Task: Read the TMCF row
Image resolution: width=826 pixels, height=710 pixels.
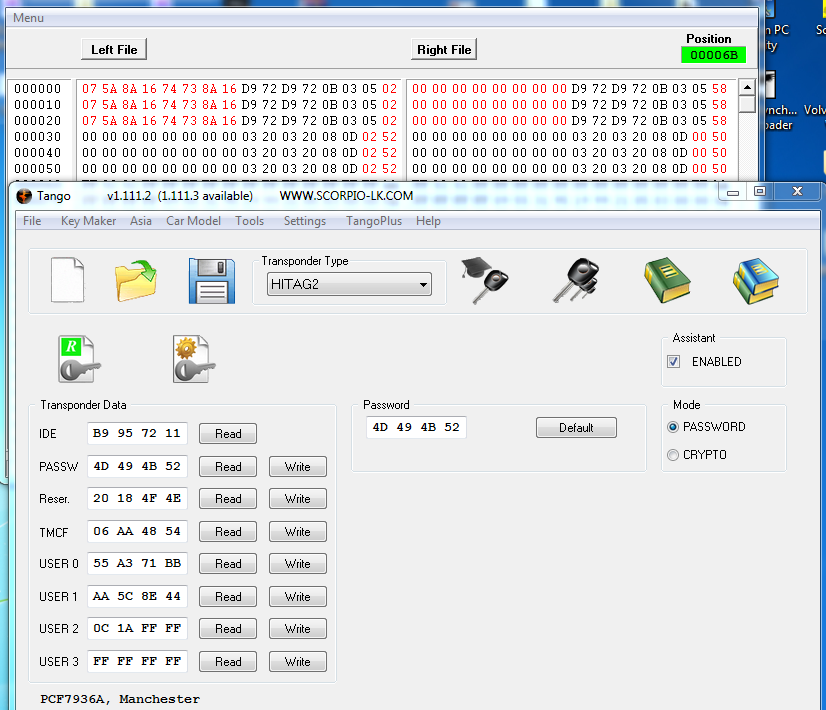Action: (228, 532)
